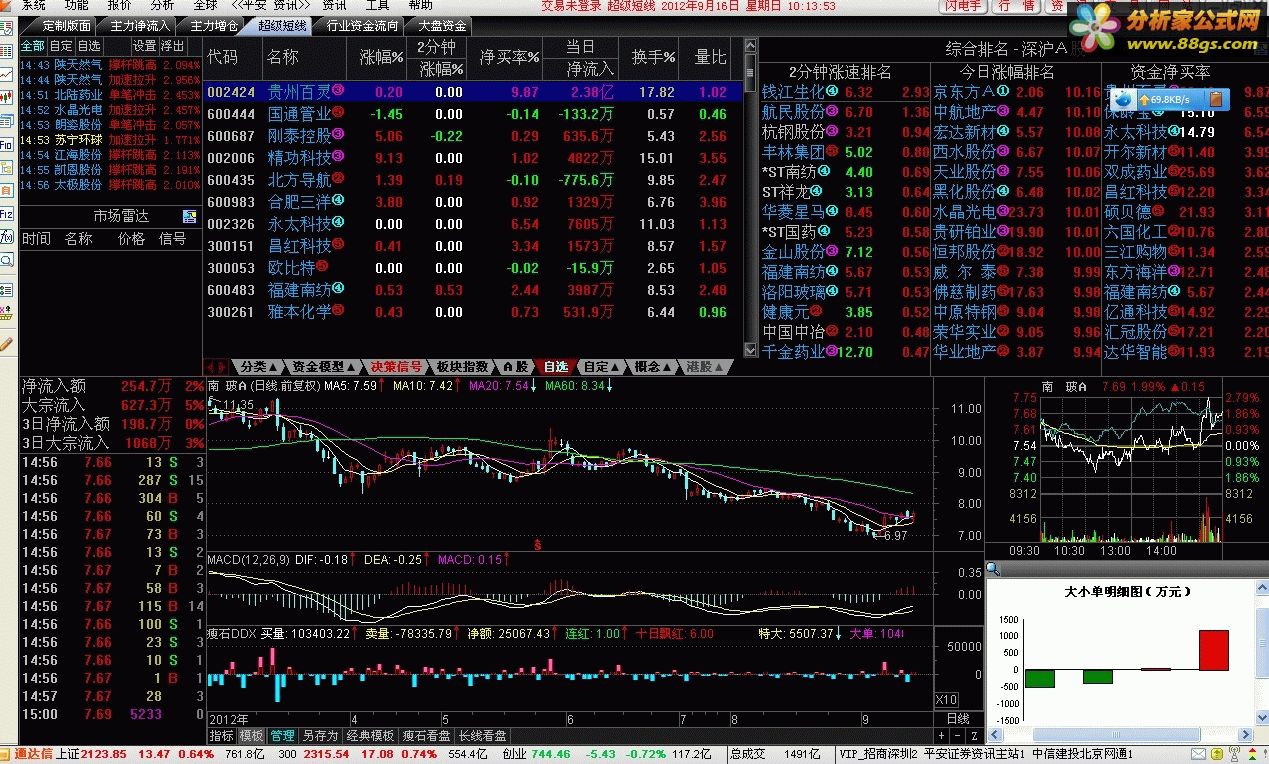This screenshot has height=764, width=1269.
Task: Select the 长线看盘 bottom tab
Action: pyautogui.click(x=482, y=735)
